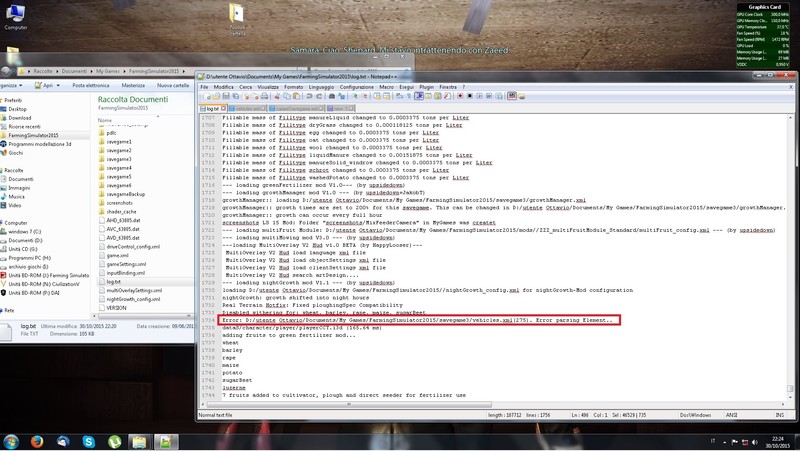Open Skype from the taskbar
The width and height of the screenshot is (800, 451).
88,440
